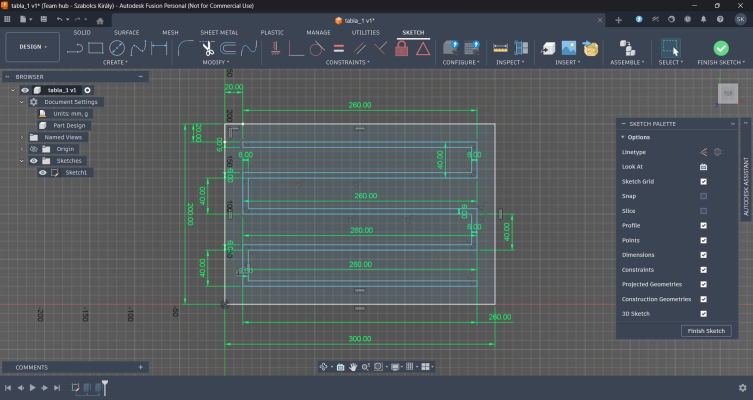
Task: Activate the Trim scissors tool
Action: [207, 47]
